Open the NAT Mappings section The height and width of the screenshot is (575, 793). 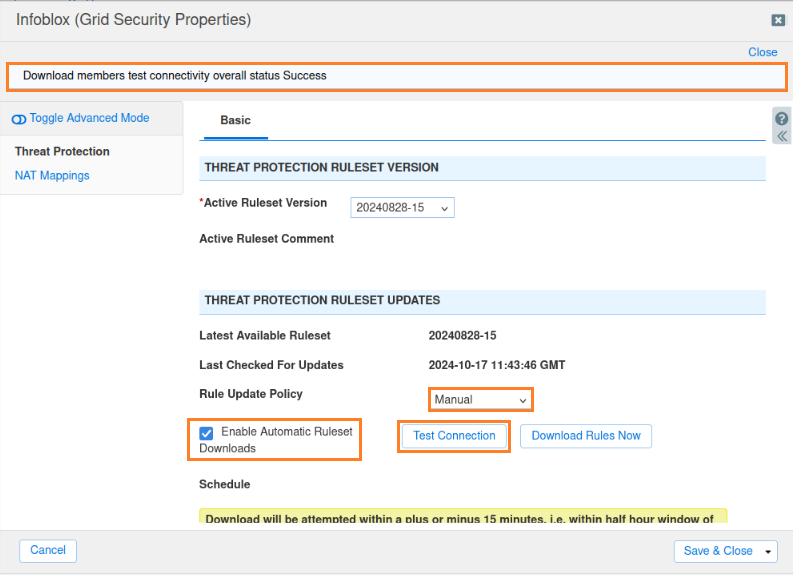pos(52,175)
